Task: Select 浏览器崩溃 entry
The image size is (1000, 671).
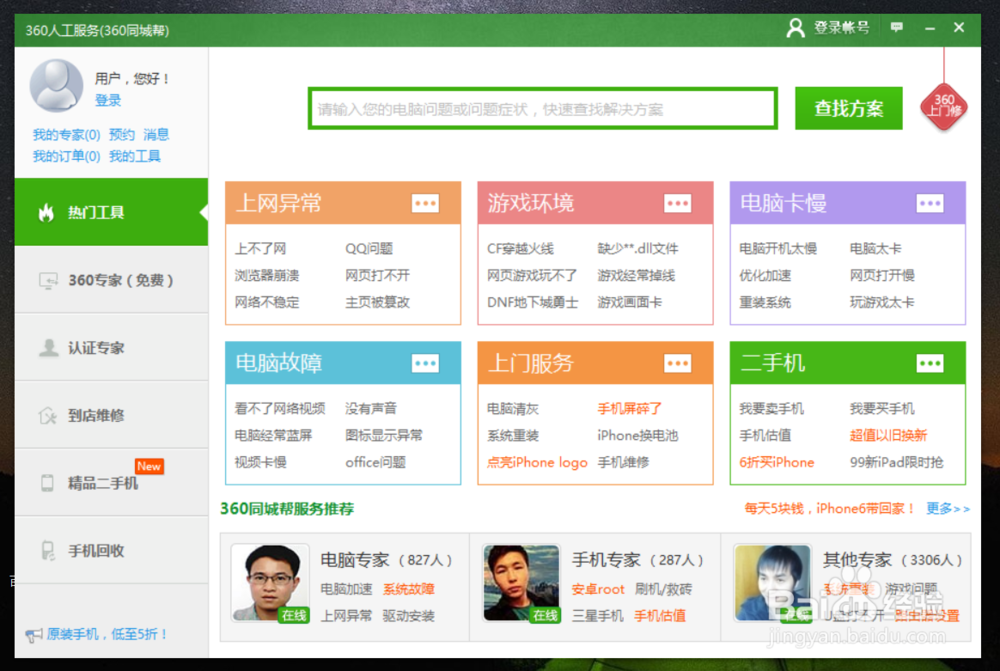Action: pyautogui.click(x=267, y=276)
